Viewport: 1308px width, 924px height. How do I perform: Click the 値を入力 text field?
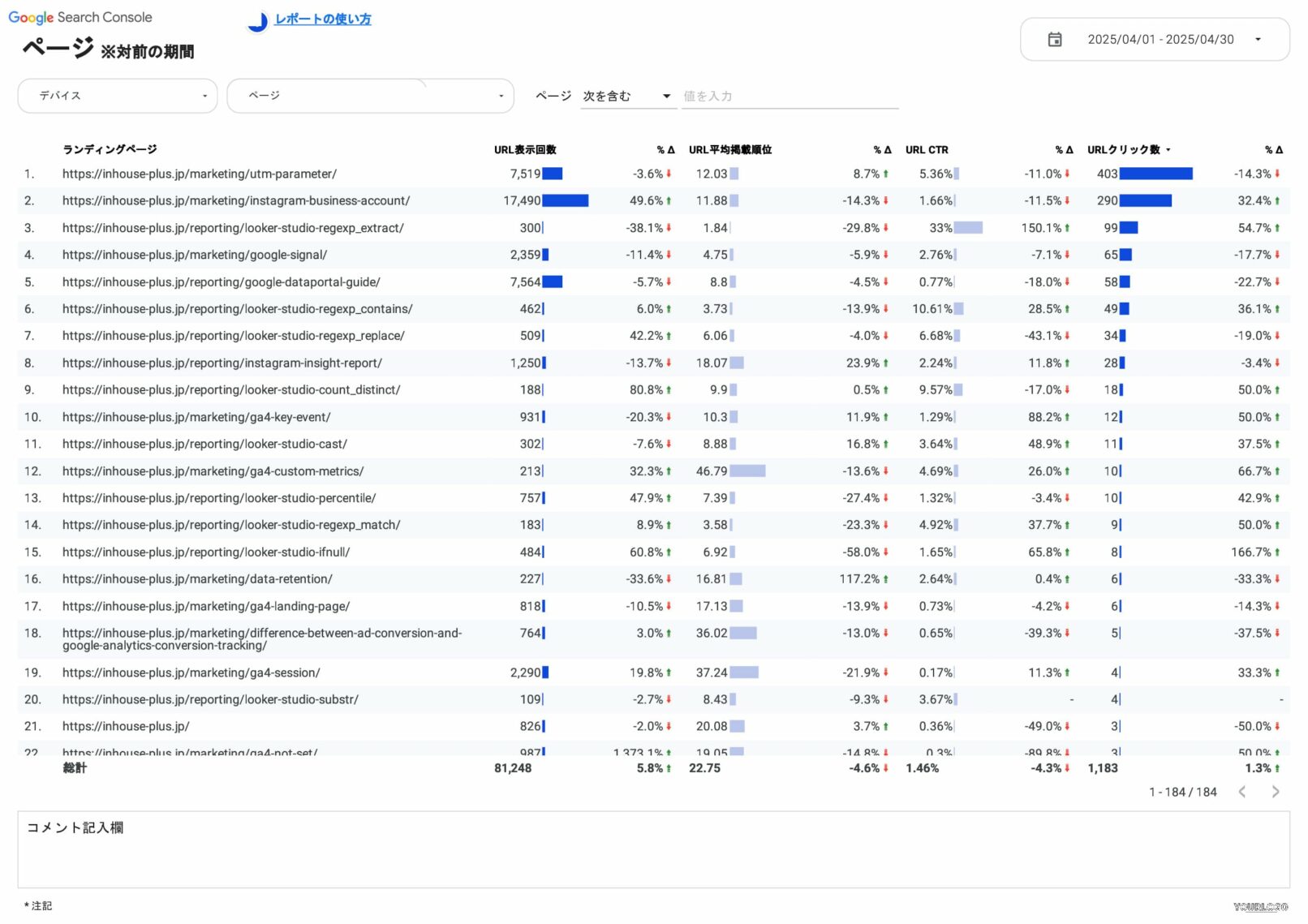pyautogui.click(x=789, y=97)
